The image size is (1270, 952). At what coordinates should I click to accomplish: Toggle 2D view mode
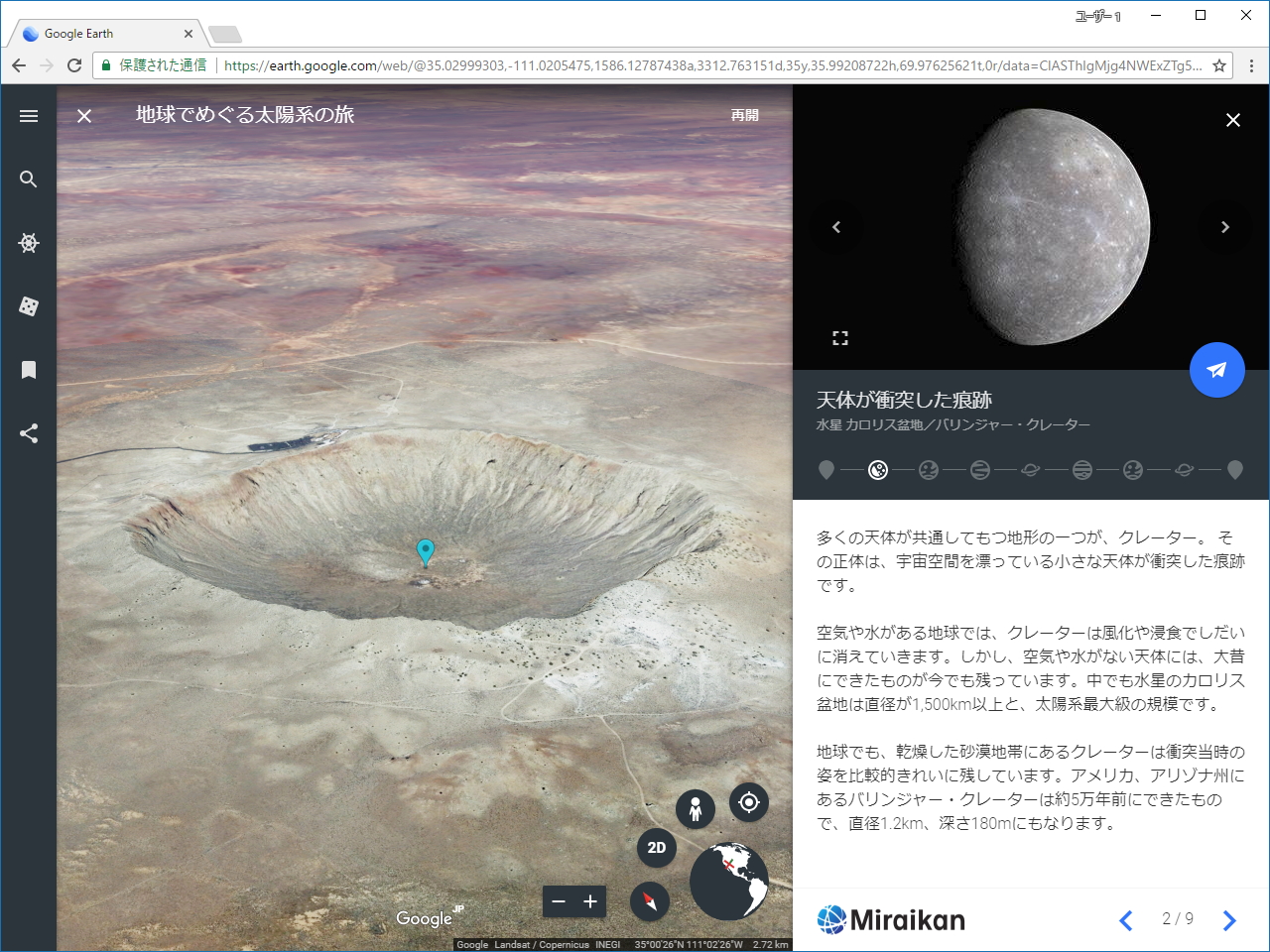[x=656, y=848]
